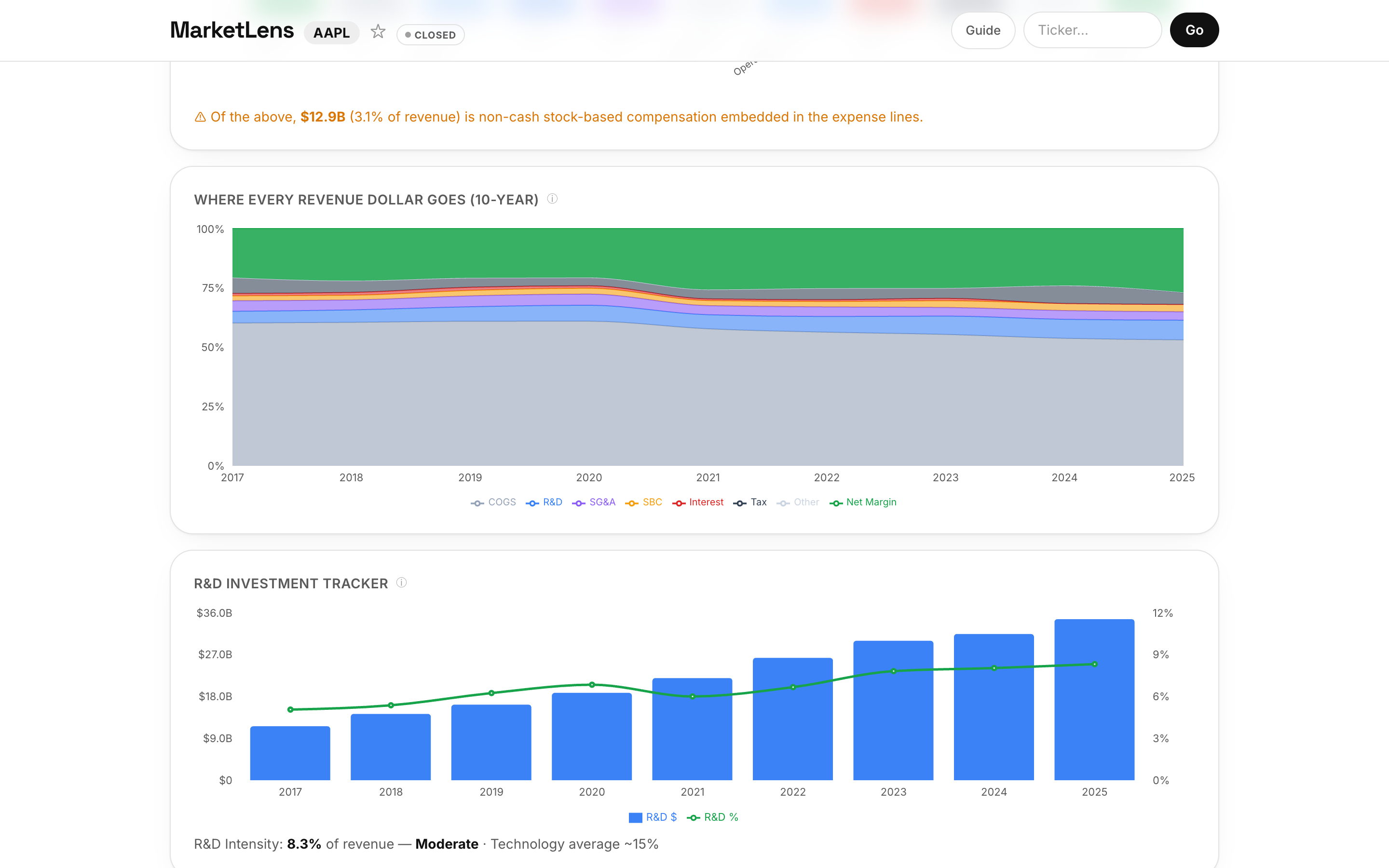Open the Guide button
Image resolution: width=1389 pixels, height=868 pixels.
pos(982,30)
